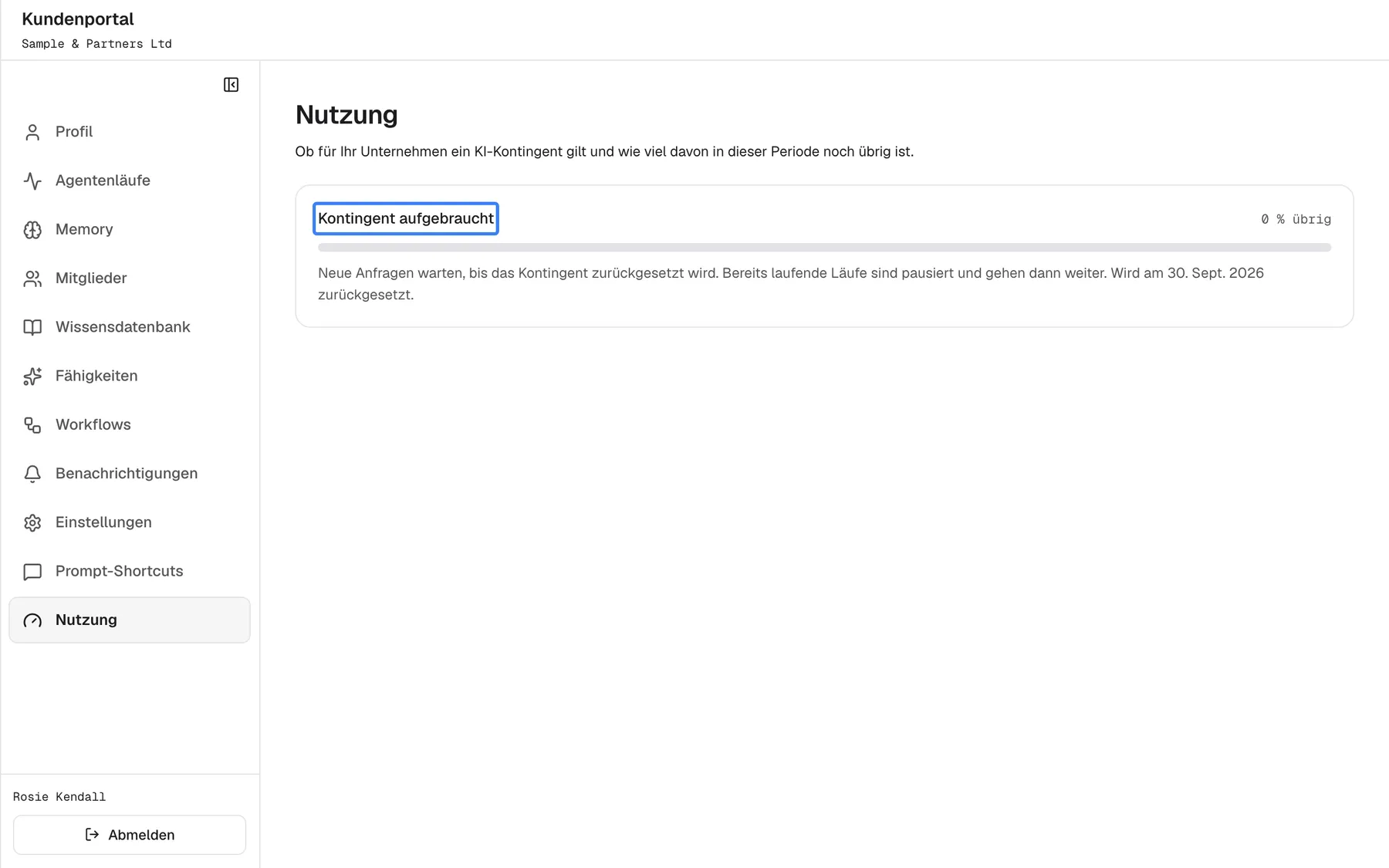Go to Agentenläufe in the sidebar
The height and width of the screenshot is (868, 1389).
130,181
